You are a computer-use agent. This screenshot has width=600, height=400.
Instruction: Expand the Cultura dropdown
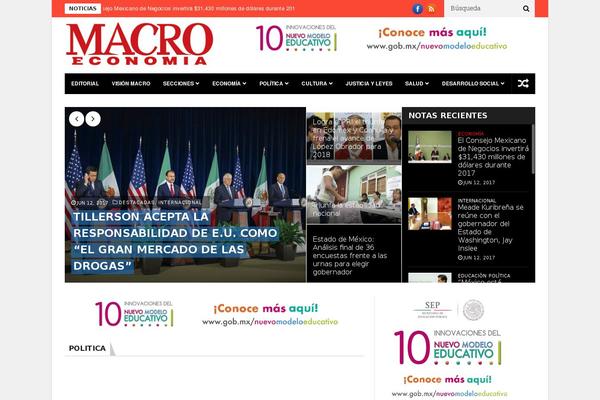[x=317, y=83]
